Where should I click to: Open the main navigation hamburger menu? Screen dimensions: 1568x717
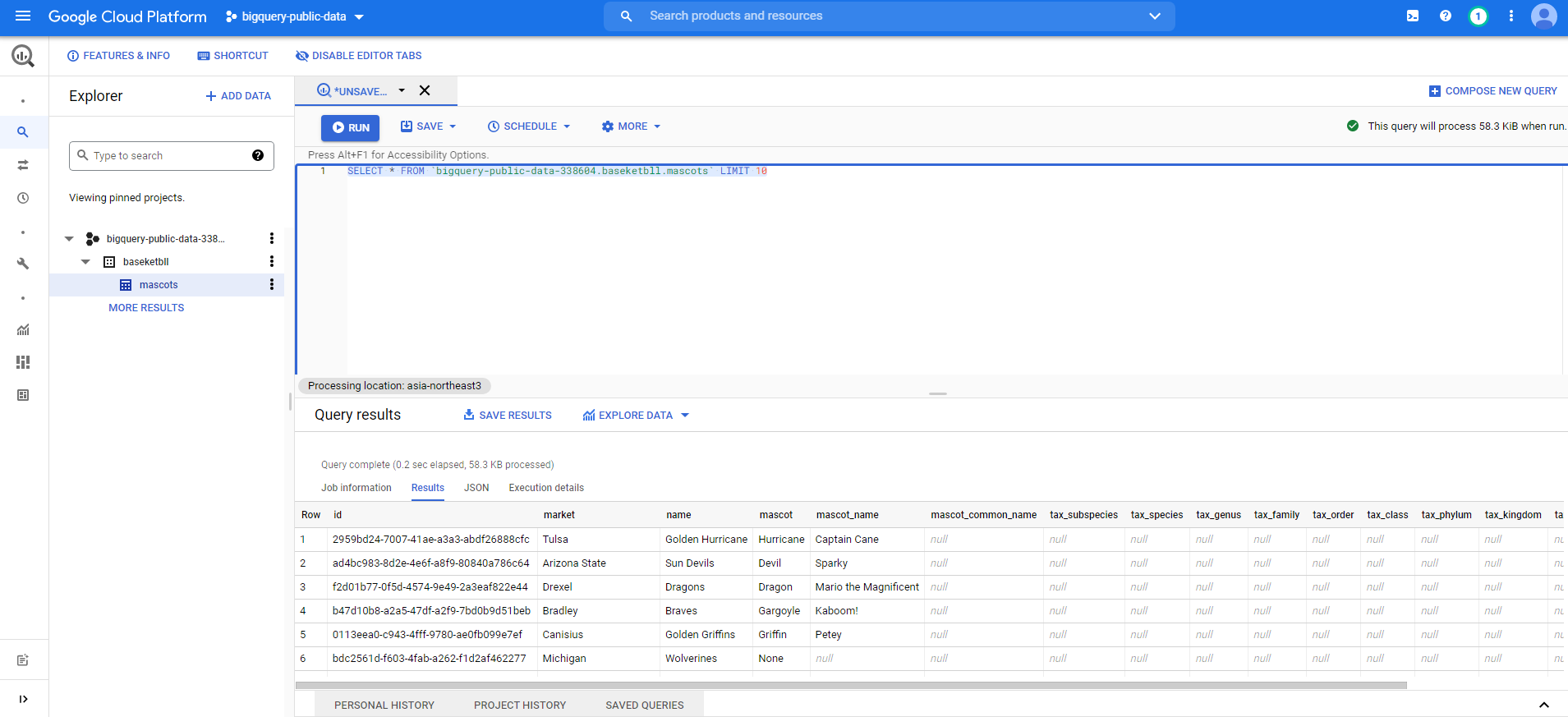23,16
